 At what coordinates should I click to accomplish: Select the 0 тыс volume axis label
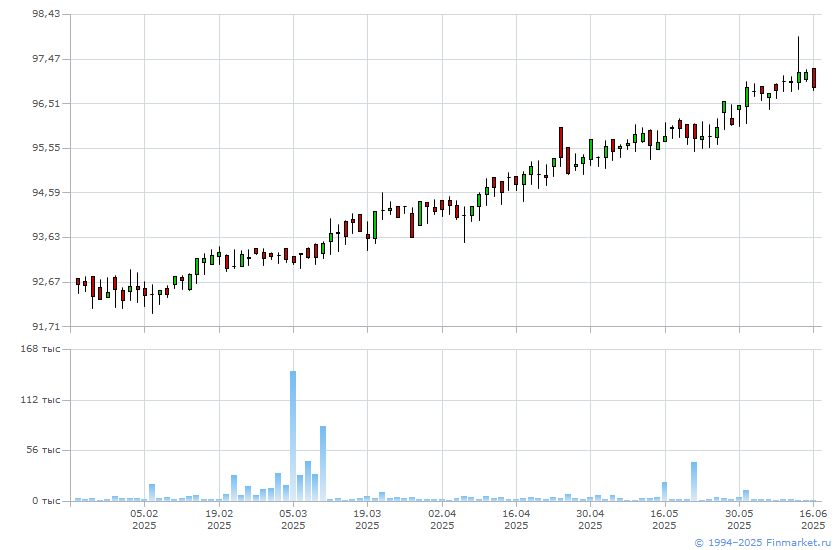[46, 501]
